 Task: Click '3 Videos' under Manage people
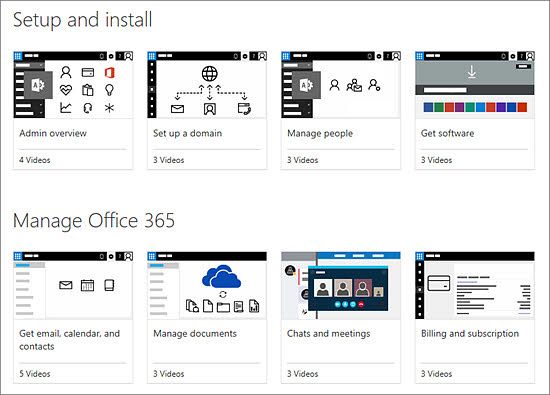302,160
